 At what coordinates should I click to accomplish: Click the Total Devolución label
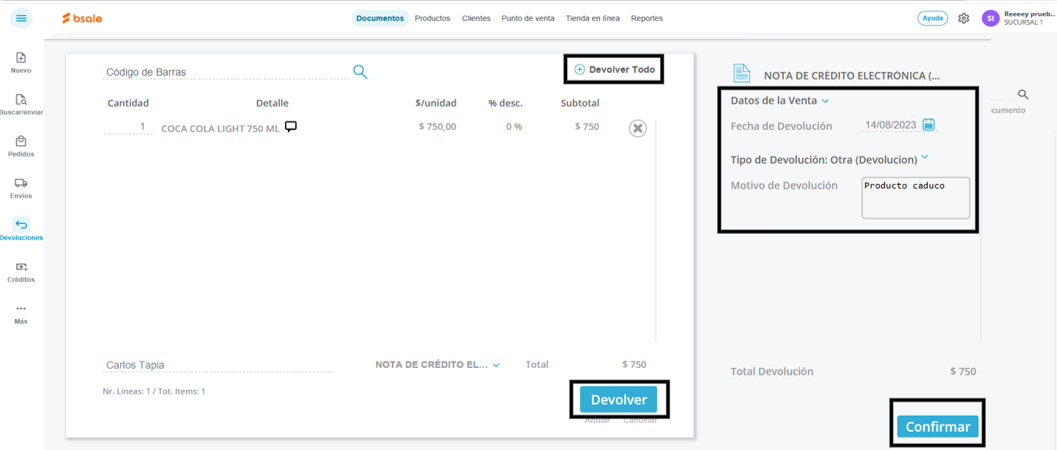tap(772, 371)
